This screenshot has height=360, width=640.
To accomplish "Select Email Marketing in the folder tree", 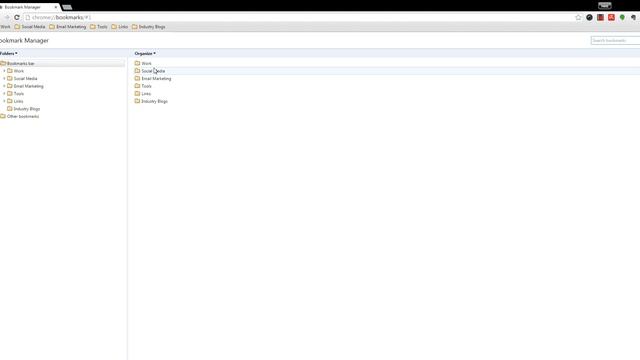I will click(25, 86).
